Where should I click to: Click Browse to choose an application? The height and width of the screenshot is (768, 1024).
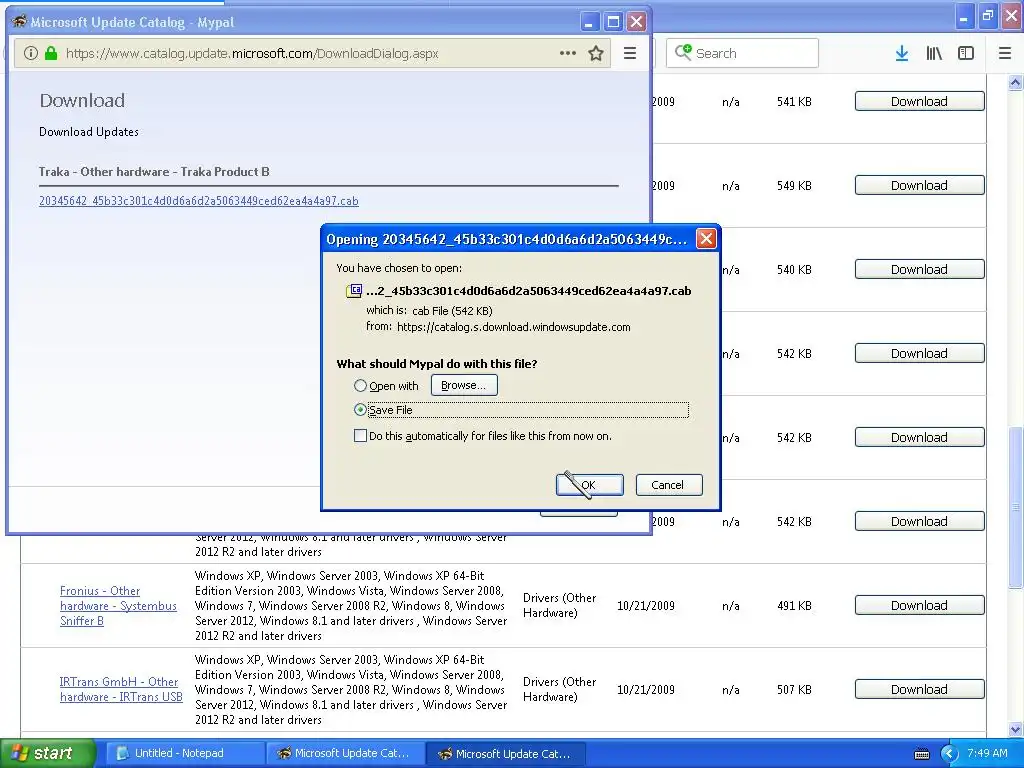[x=464, y=385]
